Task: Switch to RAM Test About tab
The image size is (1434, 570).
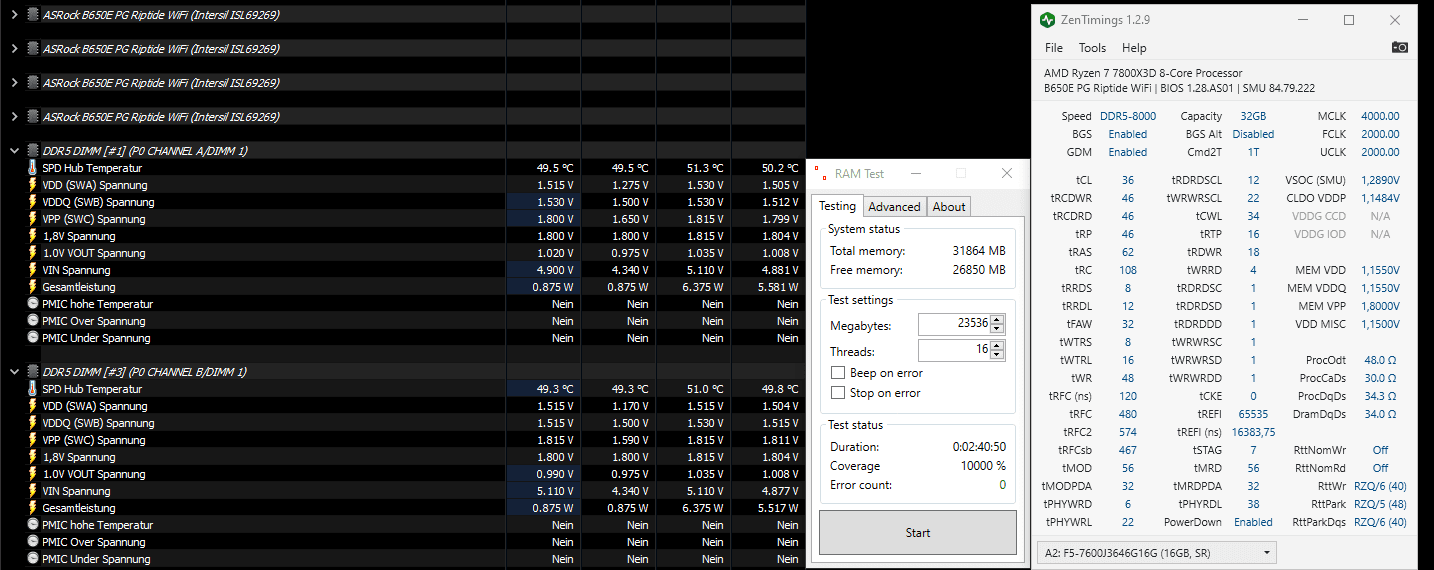Action: [949, 207]
